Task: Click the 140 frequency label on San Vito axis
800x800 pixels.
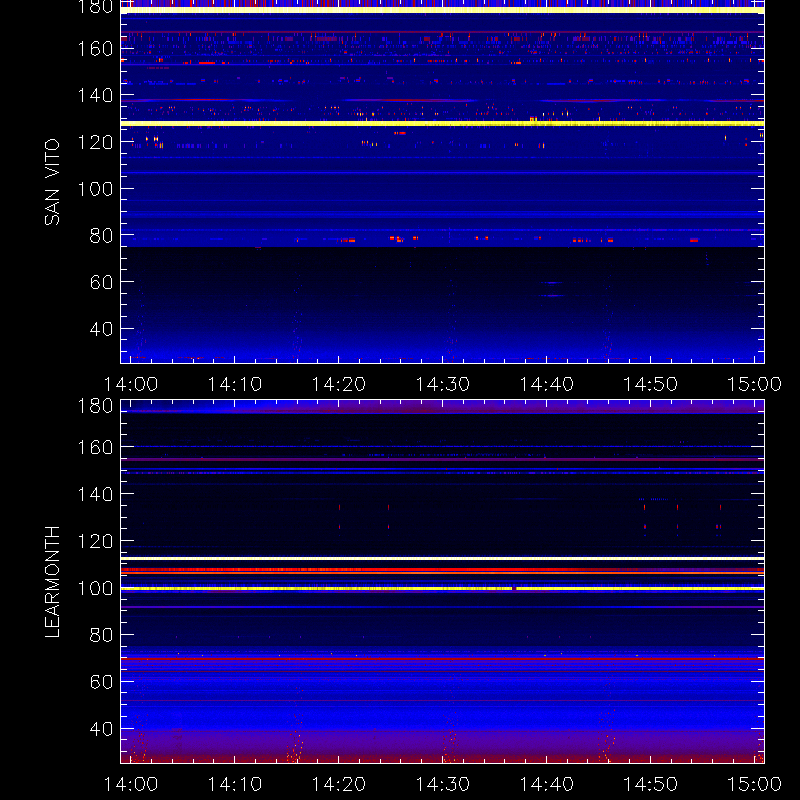Action: point(95,95)
